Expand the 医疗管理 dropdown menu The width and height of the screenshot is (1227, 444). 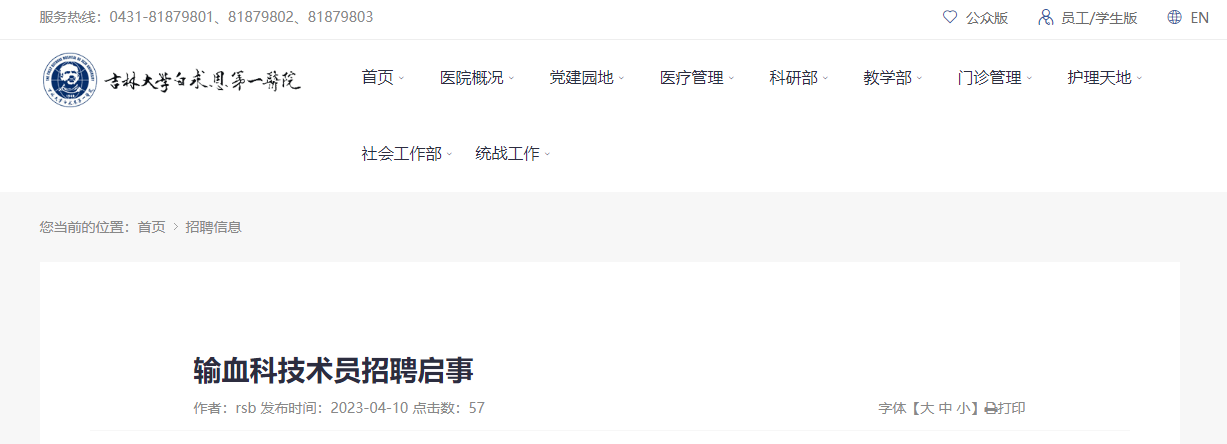click(697, 77)
